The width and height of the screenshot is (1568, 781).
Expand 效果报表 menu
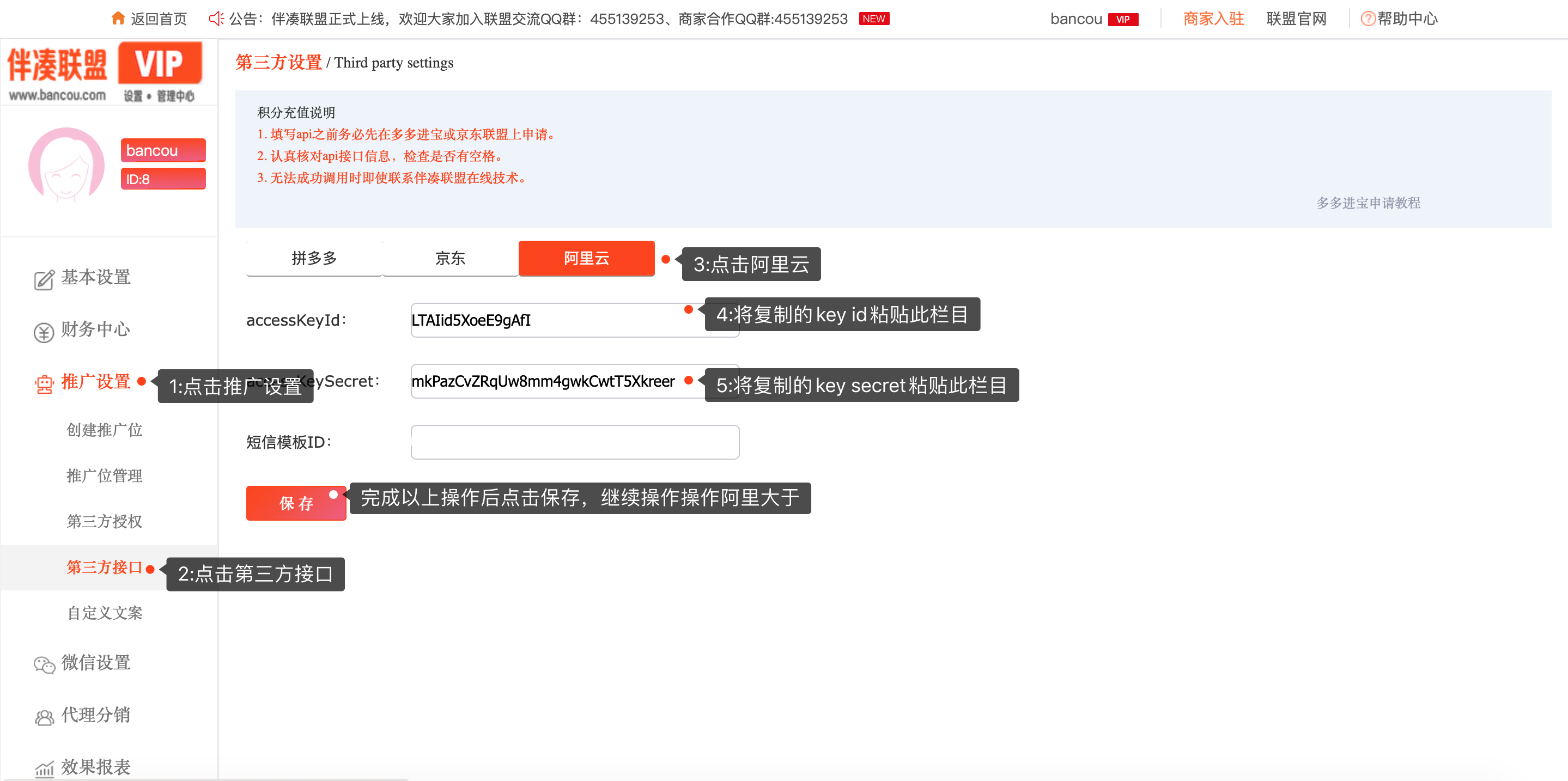pyautogui.click(x=95, y=766)
